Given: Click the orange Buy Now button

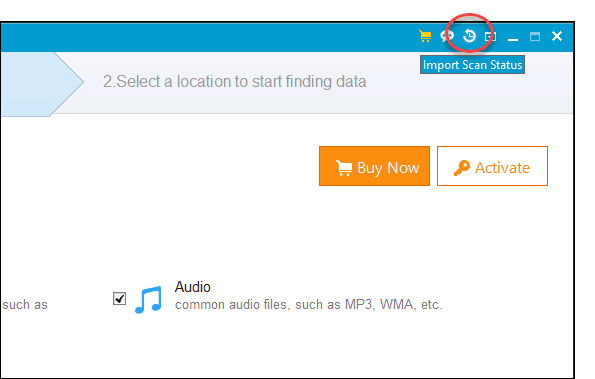Looking at the screenshot, I should pyautogui.click(x=374, y=166).
